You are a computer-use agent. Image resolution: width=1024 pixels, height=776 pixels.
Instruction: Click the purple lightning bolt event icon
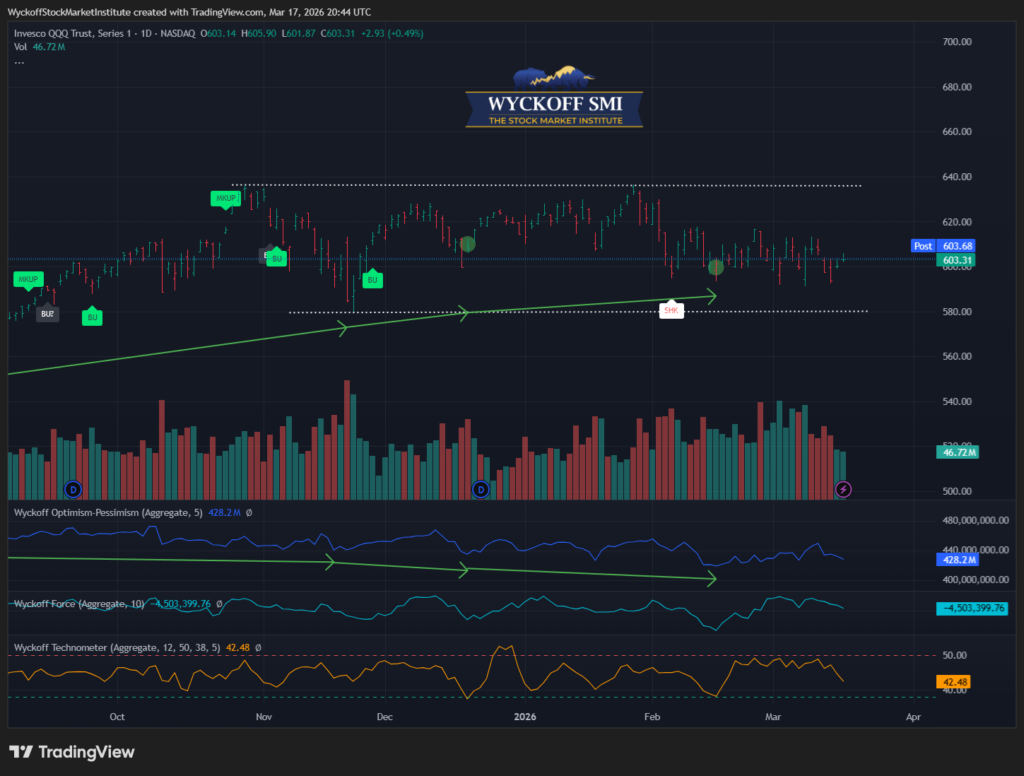tap(844, 489)
